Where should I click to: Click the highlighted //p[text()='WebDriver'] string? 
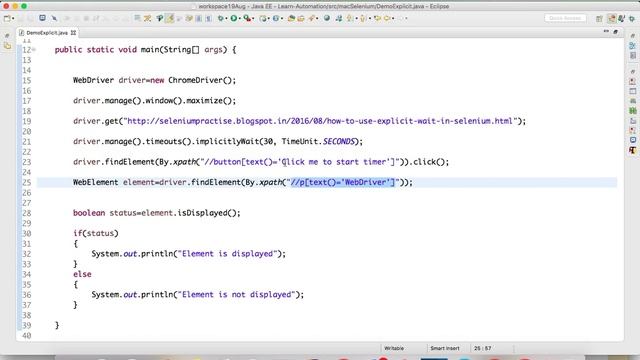343,182
